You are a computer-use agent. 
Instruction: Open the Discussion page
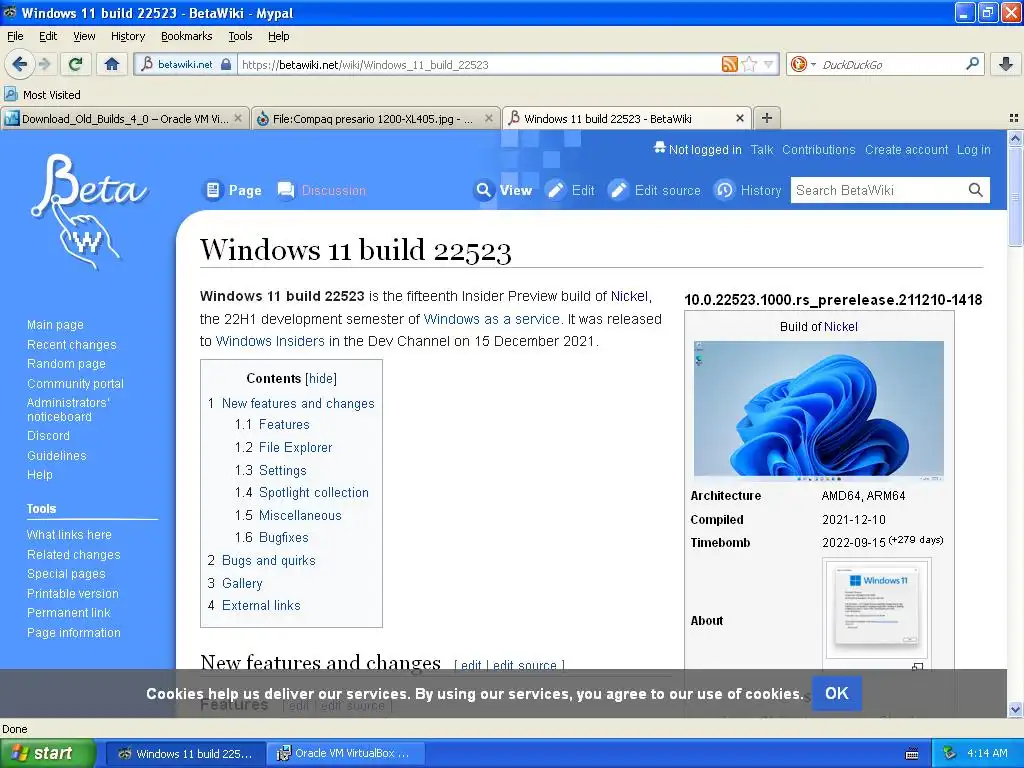tap(333, 190)
